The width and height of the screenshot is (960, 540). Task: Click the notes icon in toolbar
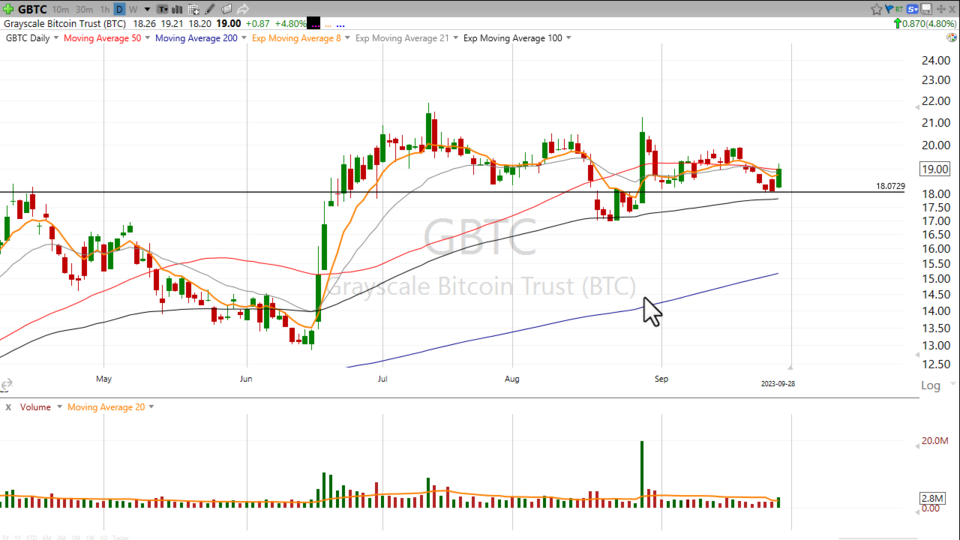tap(227, 9)
